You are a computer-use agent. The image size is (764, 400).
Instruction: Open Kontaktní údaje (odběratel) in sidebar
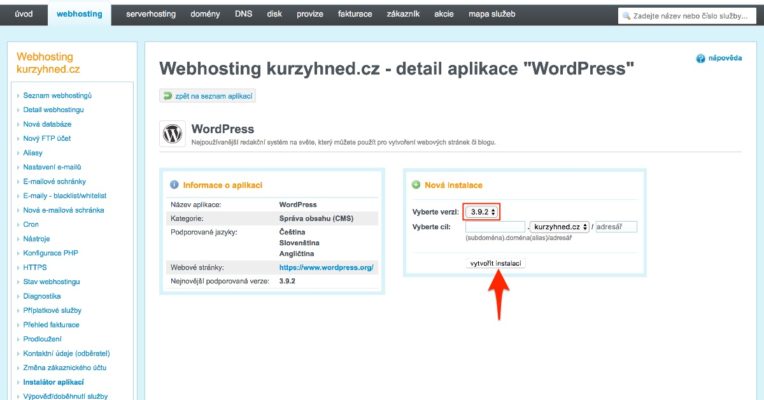tap(67, 353)
